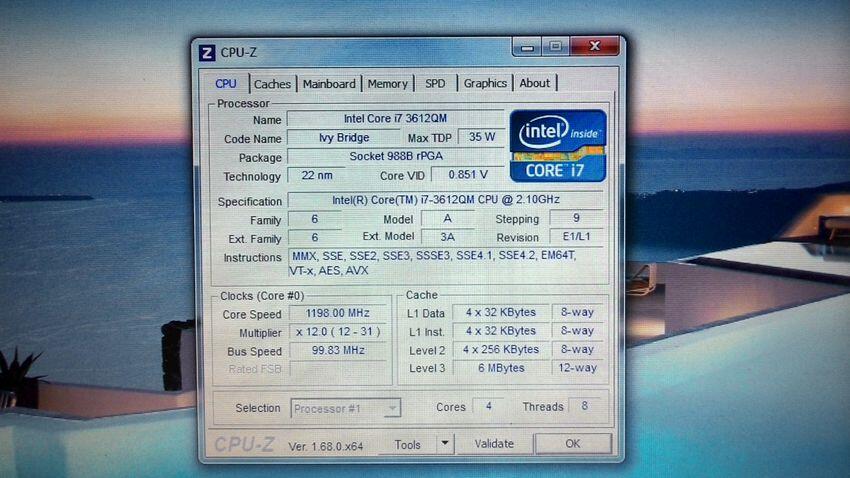Image resolution: width=850 pixels, height=478 pixels.
Task: Click the empty Rated FSB field
Action: 338,369
